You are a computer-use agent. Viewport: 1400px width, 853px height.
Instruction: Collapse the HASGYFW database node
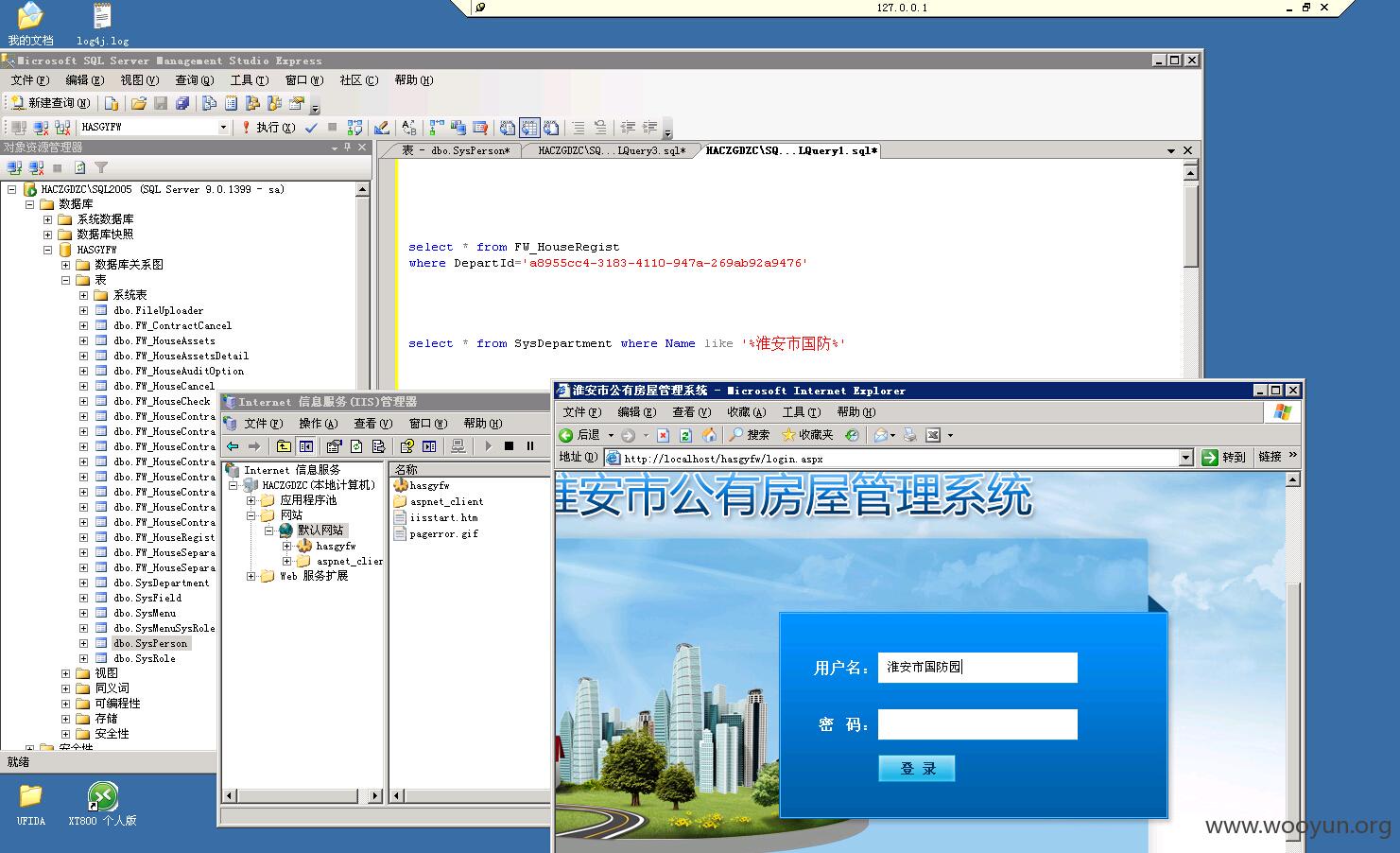(x=47, y=250)
